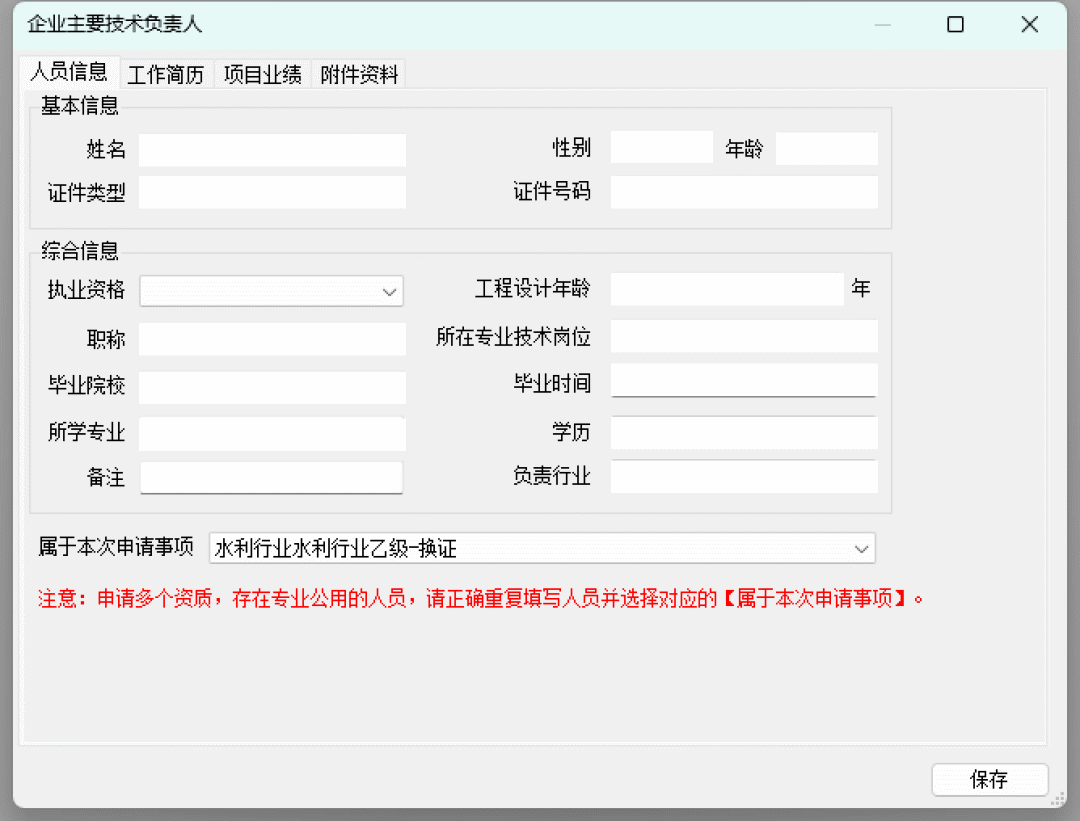Click the 保存 button
The width and height of the screenshot is (1080, 821).
989,780
